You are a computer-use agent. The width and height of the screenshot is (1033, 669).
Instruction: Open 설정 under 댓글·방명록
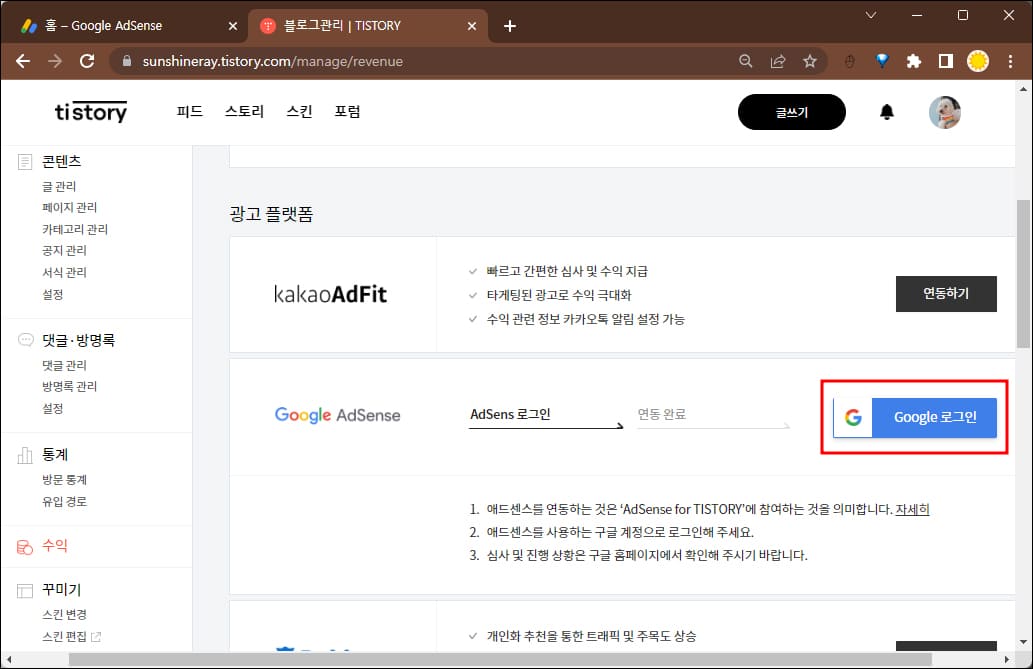53,409
